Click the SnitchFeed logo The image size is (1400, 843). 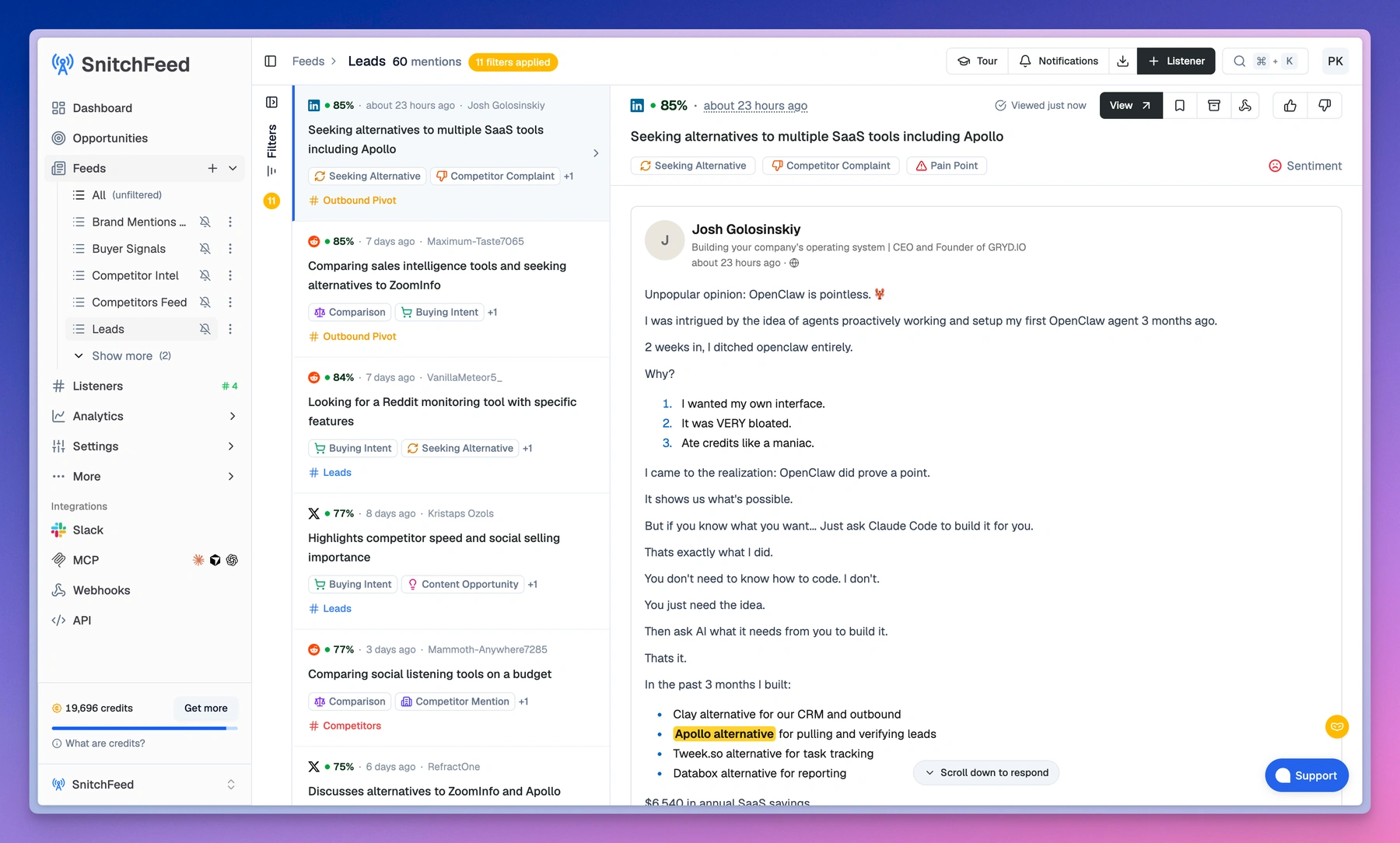[x=121, y=65]
